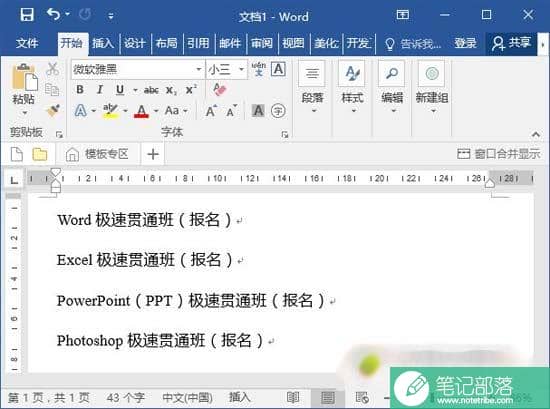Click the Tell Me lightbulb search box

click(413, 44)
